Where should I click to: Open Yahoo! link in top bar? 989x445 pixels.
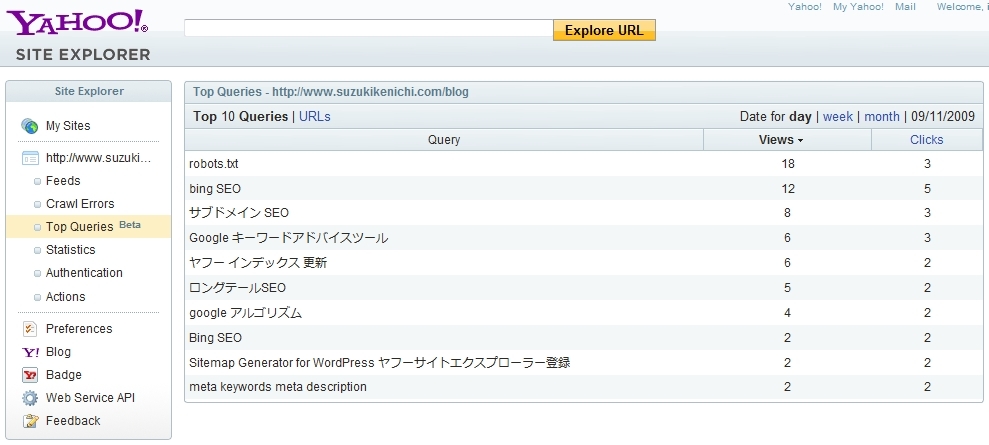point(805,7)
